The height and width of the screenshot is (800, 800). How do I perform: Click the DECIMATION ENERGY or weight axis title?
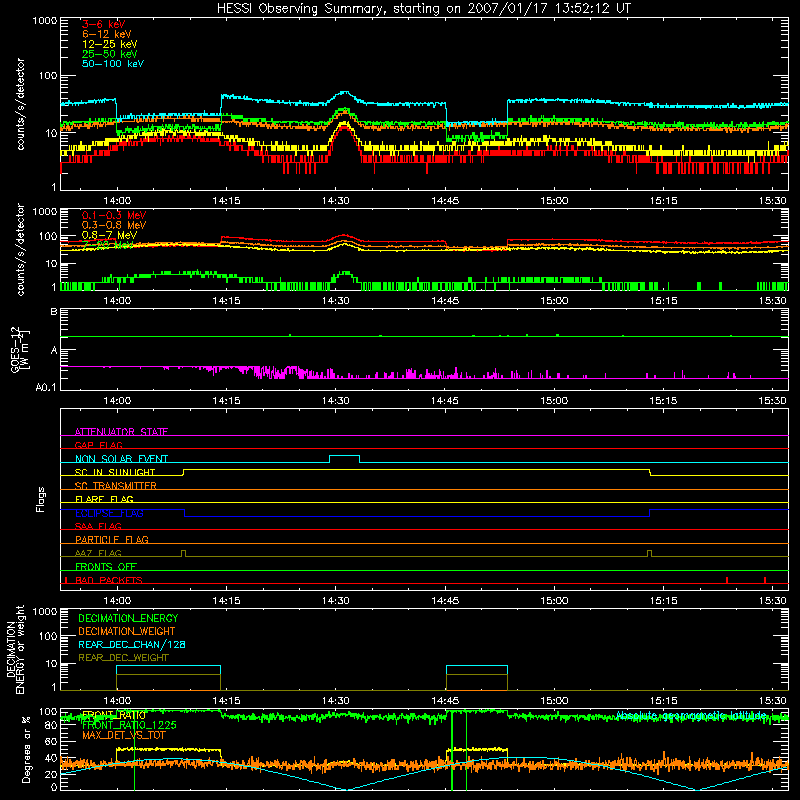[x=15, y=650]
